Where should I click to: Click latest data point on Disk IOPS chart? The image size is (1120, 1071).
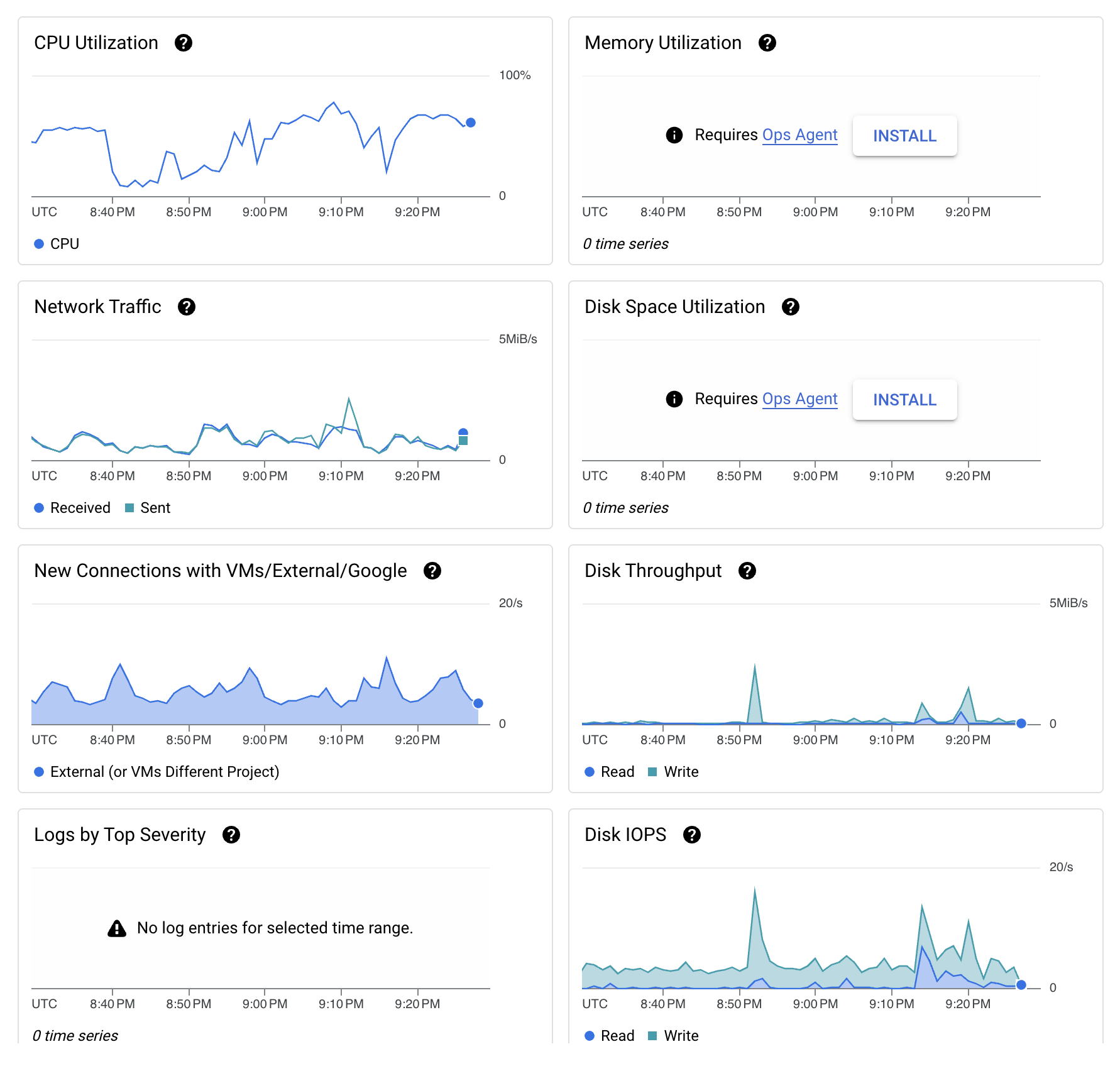click(1021, 985)
